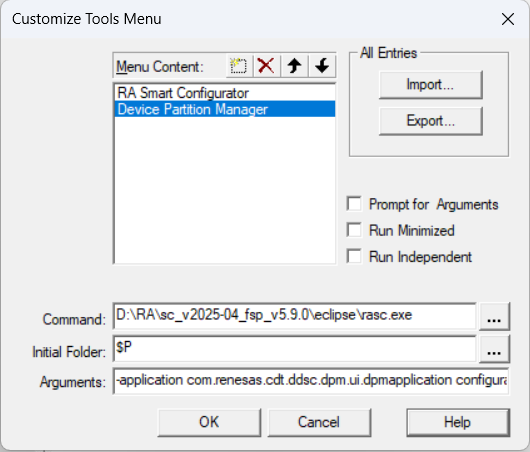530x452 pixels.
Task: Focus the Command path field
Action: [x=295, y=316]
